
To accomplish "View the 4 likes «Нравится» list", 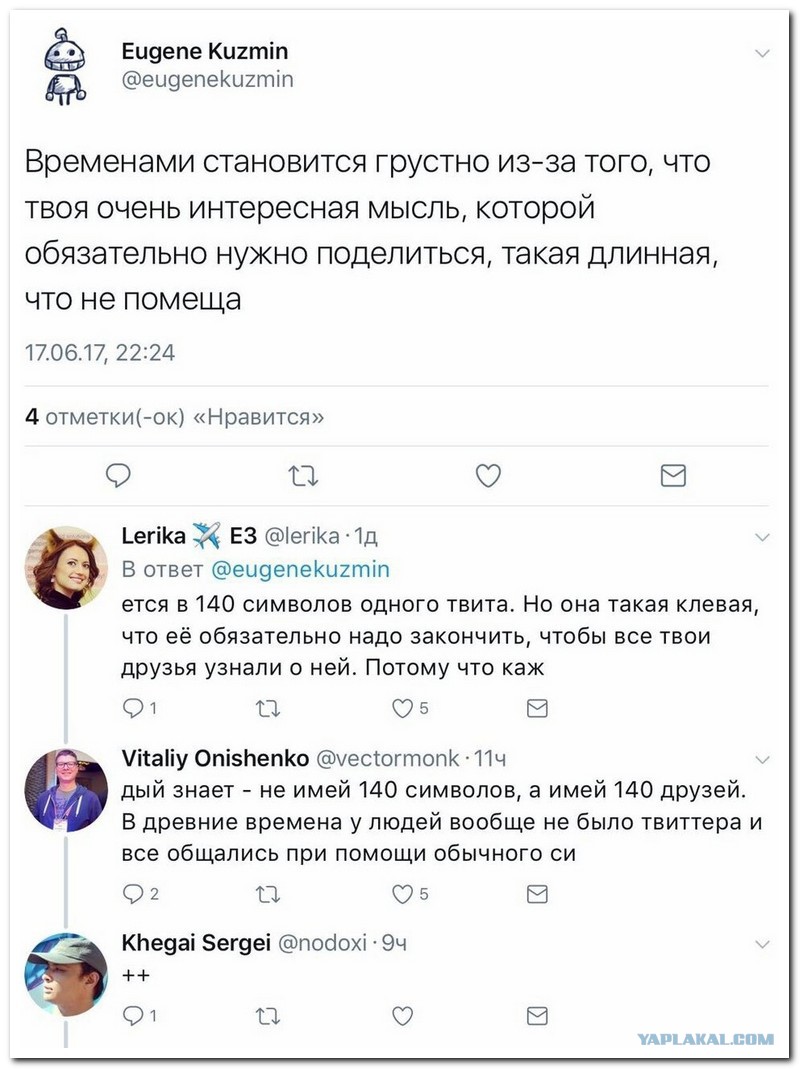I will pyautogui.click(x=175, y=417).
